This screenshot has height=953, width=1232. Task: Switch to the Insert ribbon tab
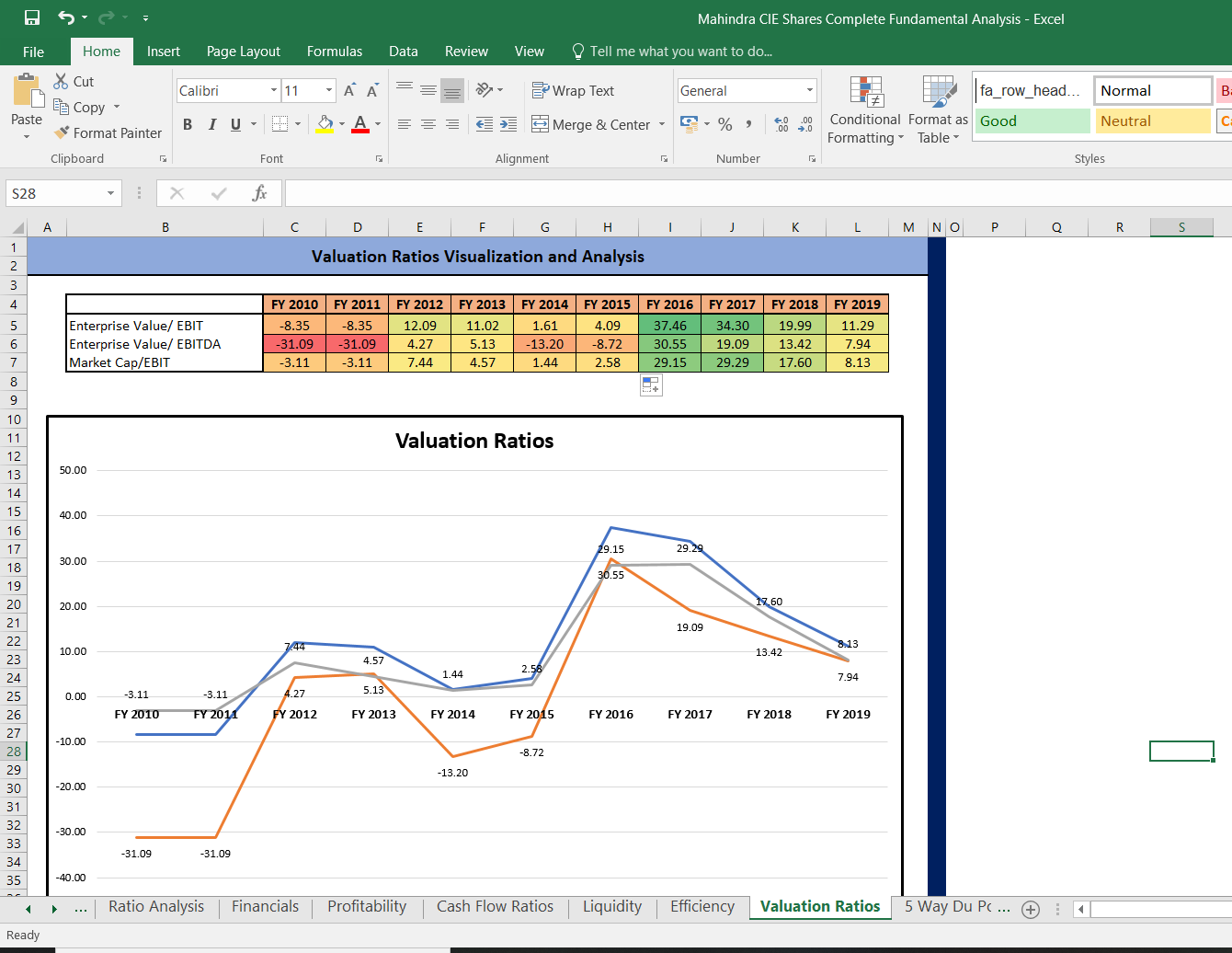pos(164,52)
